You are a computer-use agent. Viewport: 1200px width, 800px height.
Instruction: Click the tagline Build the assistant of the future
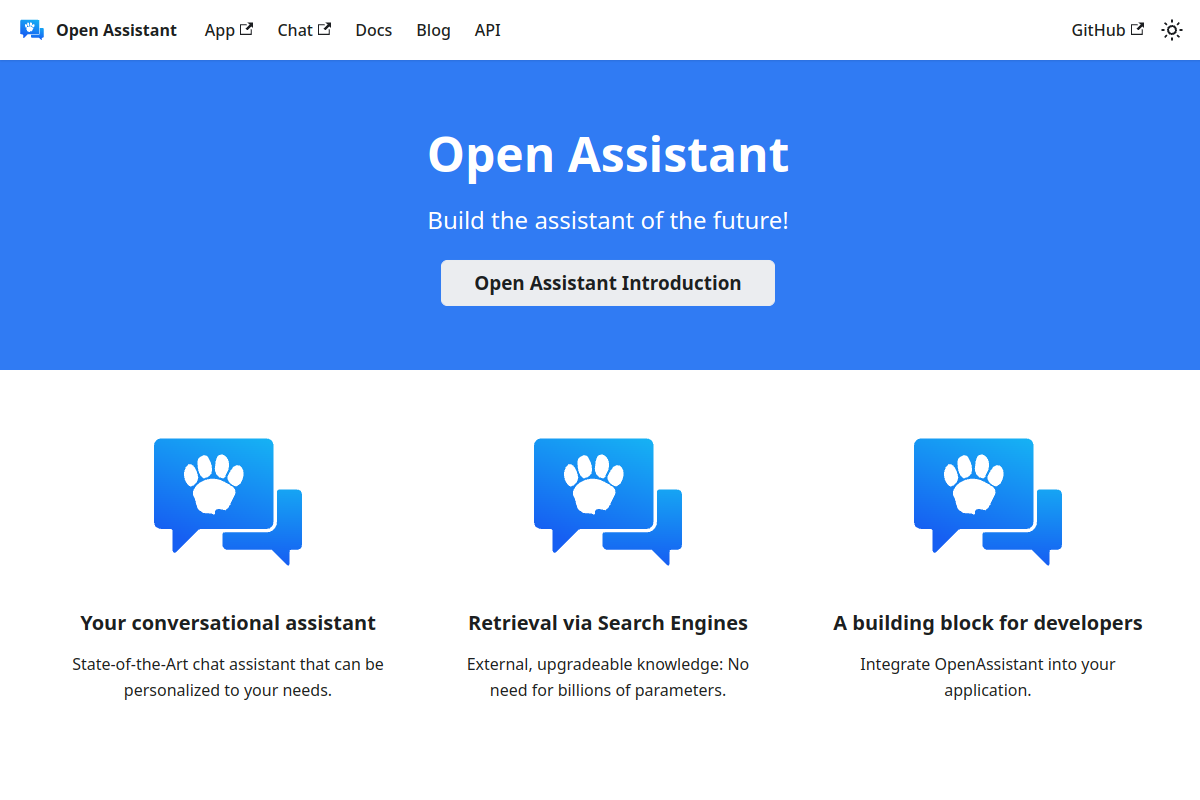[607, 220]
